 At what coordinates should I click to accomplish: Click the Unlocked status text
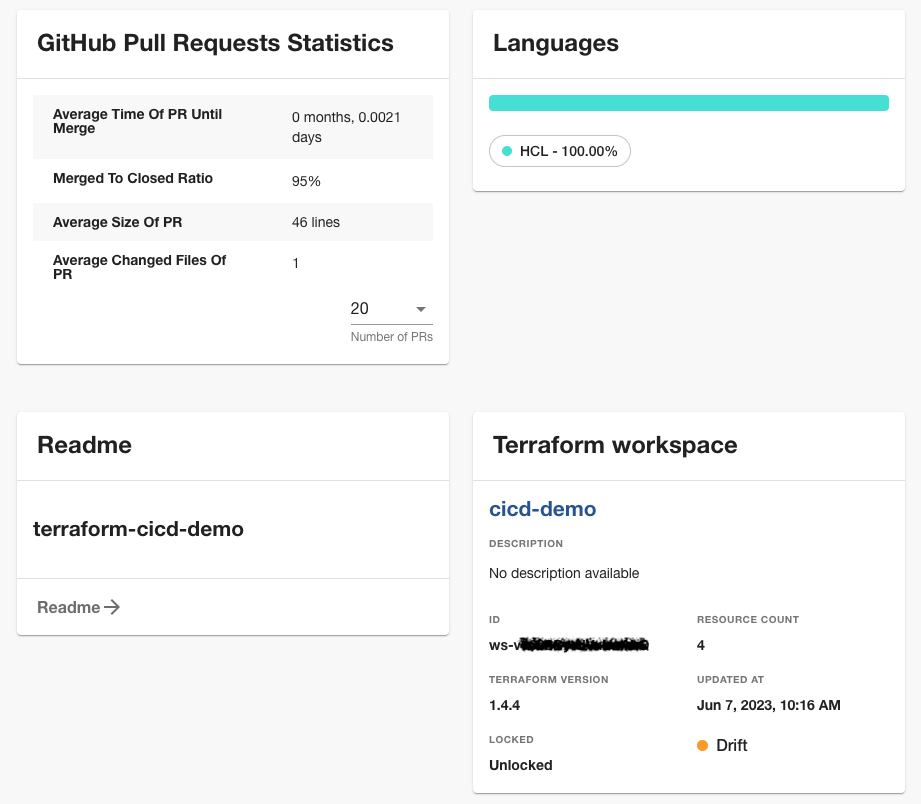tap(520, 765)
